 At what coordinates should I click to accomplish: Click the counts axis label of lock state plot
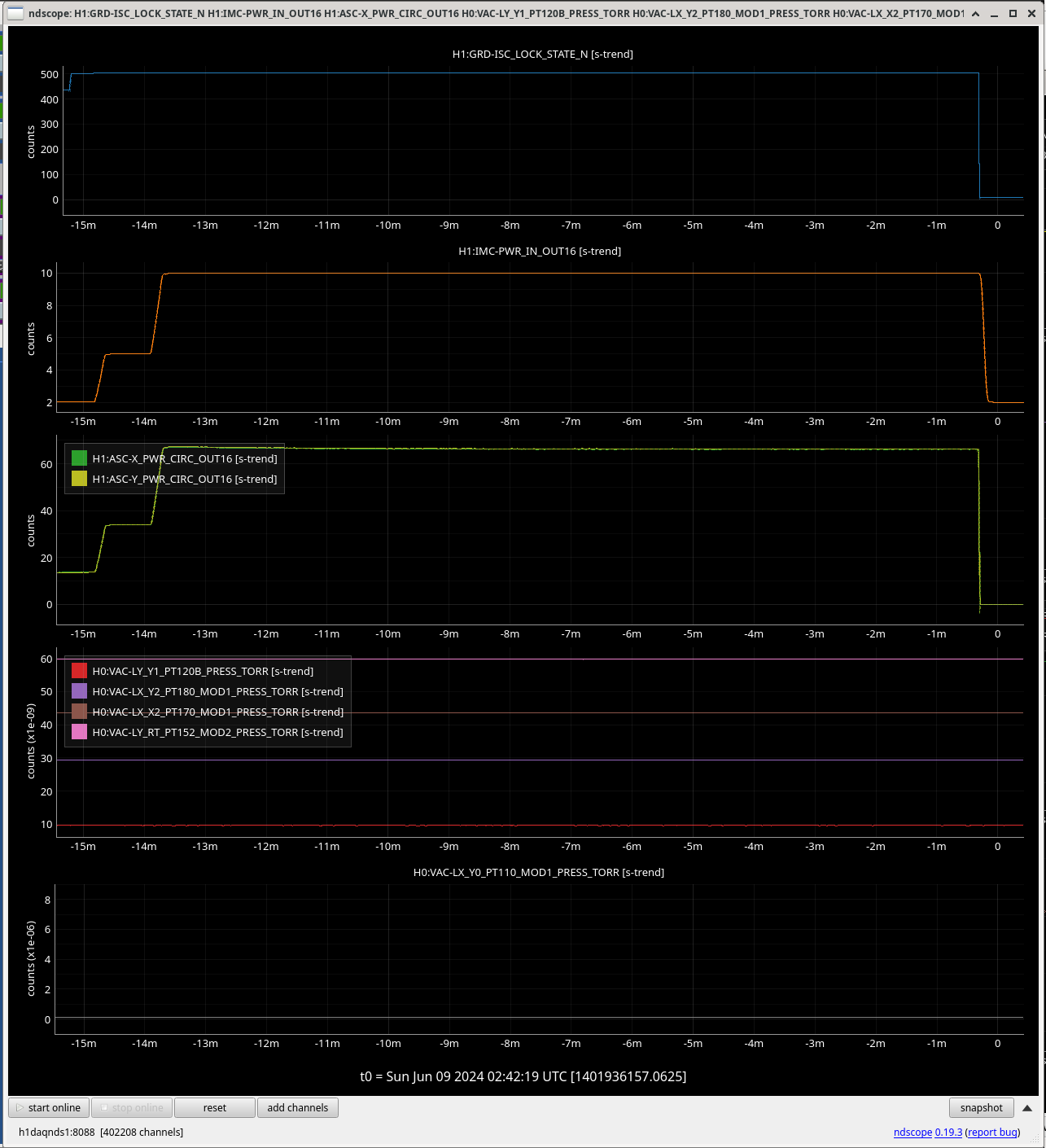31,142
